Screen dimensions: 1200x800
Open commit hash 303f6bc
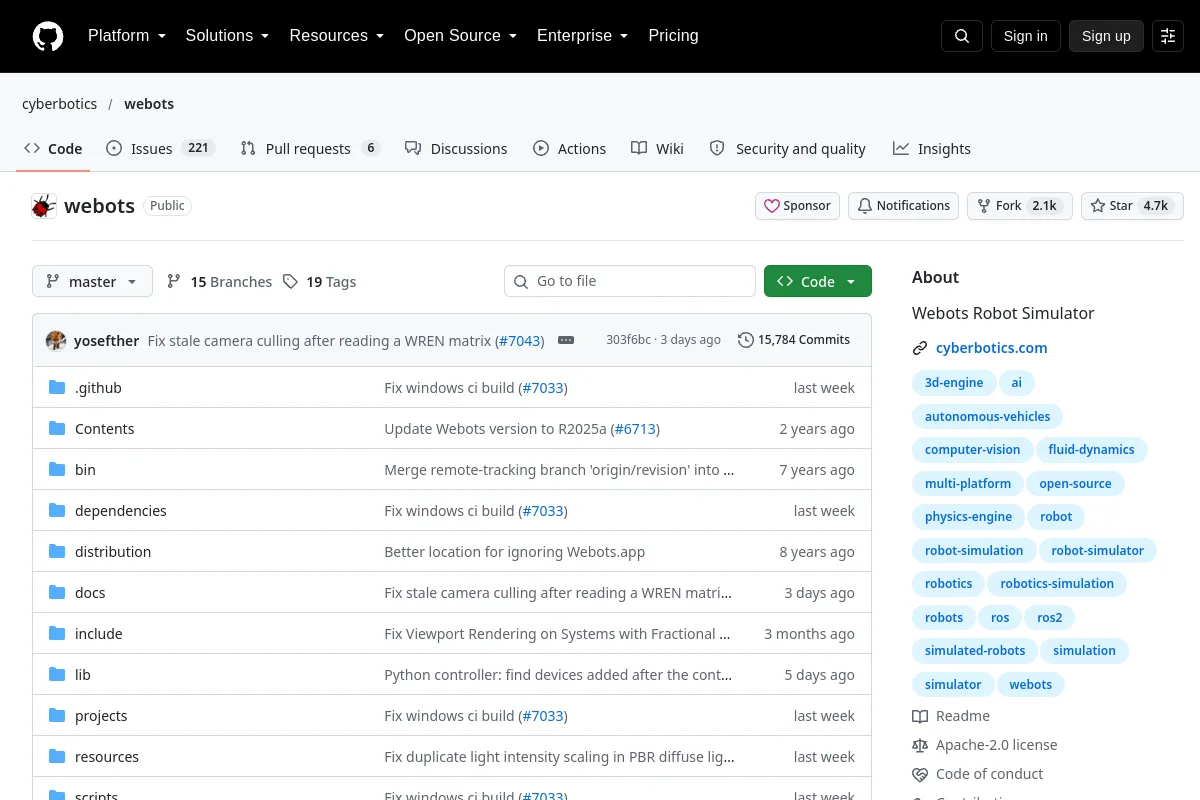(628, 340)
